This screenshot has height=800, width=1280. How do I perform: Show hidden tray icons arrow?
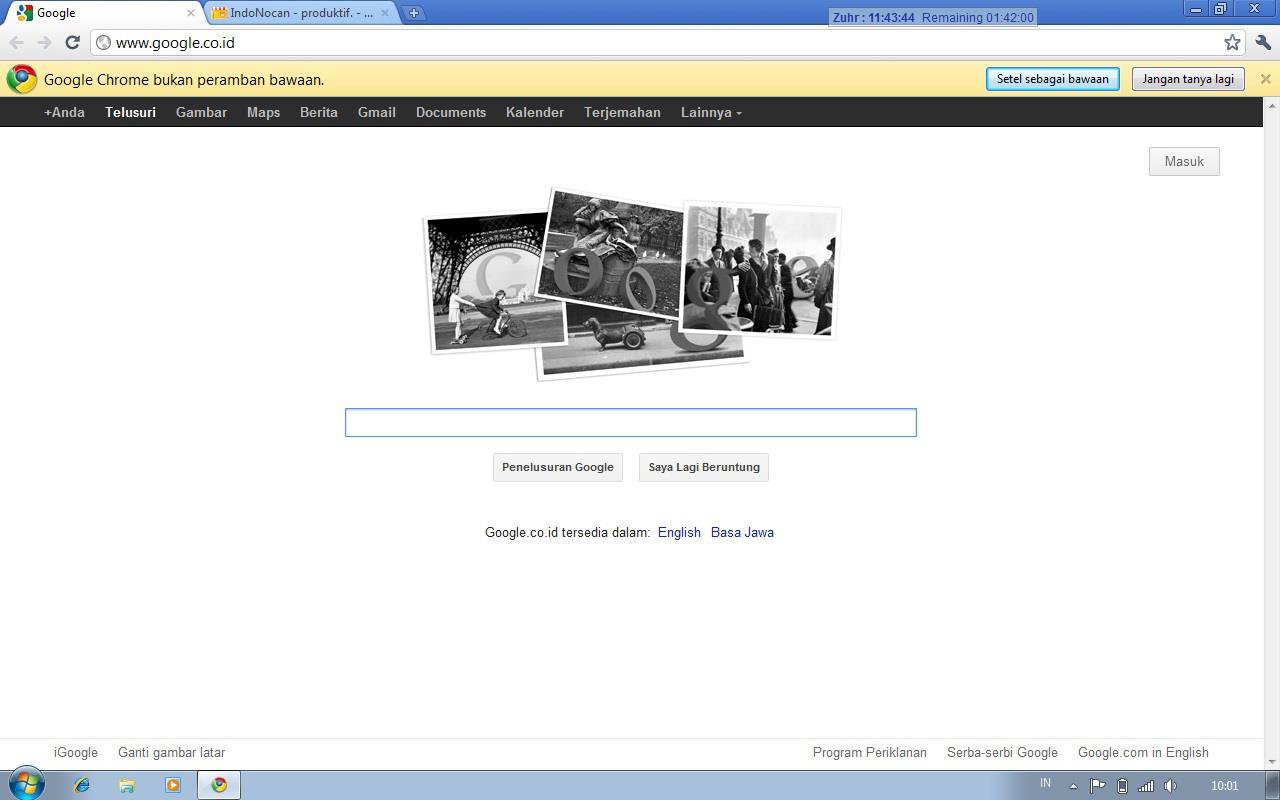click(1073, 786)
